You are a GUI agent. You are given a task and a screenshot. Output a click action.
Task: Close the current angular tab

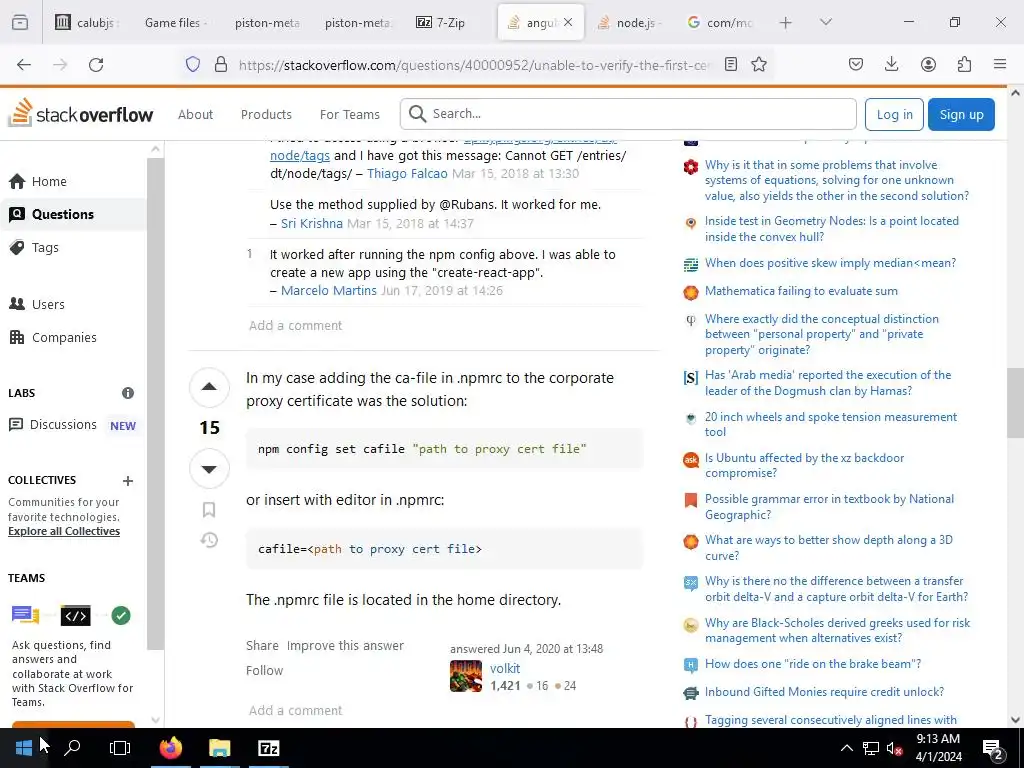click(x=568, y=22)
